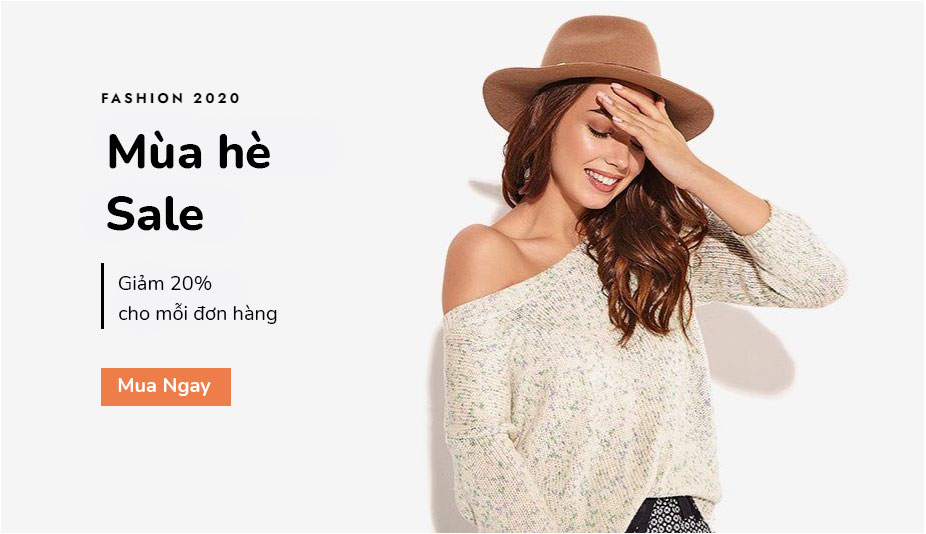Click the cho mỗi đơn hàng text

(x=198, y=313)
